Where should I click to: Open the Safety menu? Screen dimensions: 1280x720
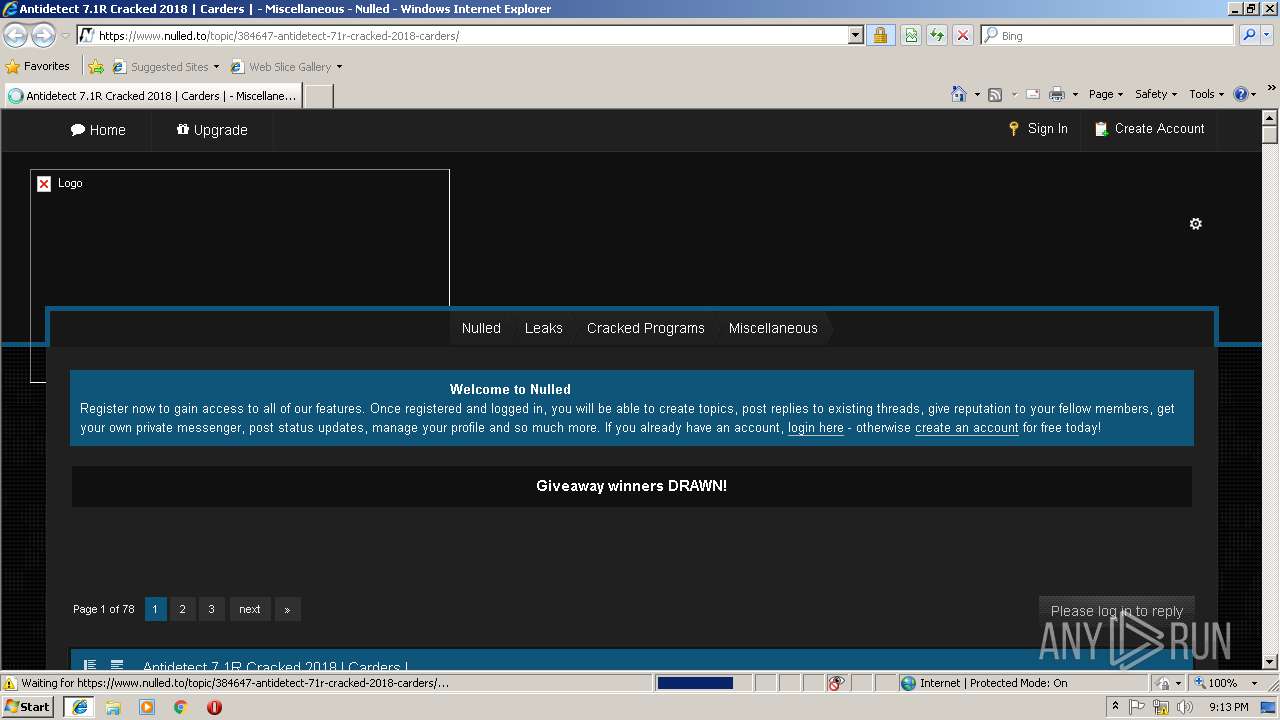click(1156, 94)
